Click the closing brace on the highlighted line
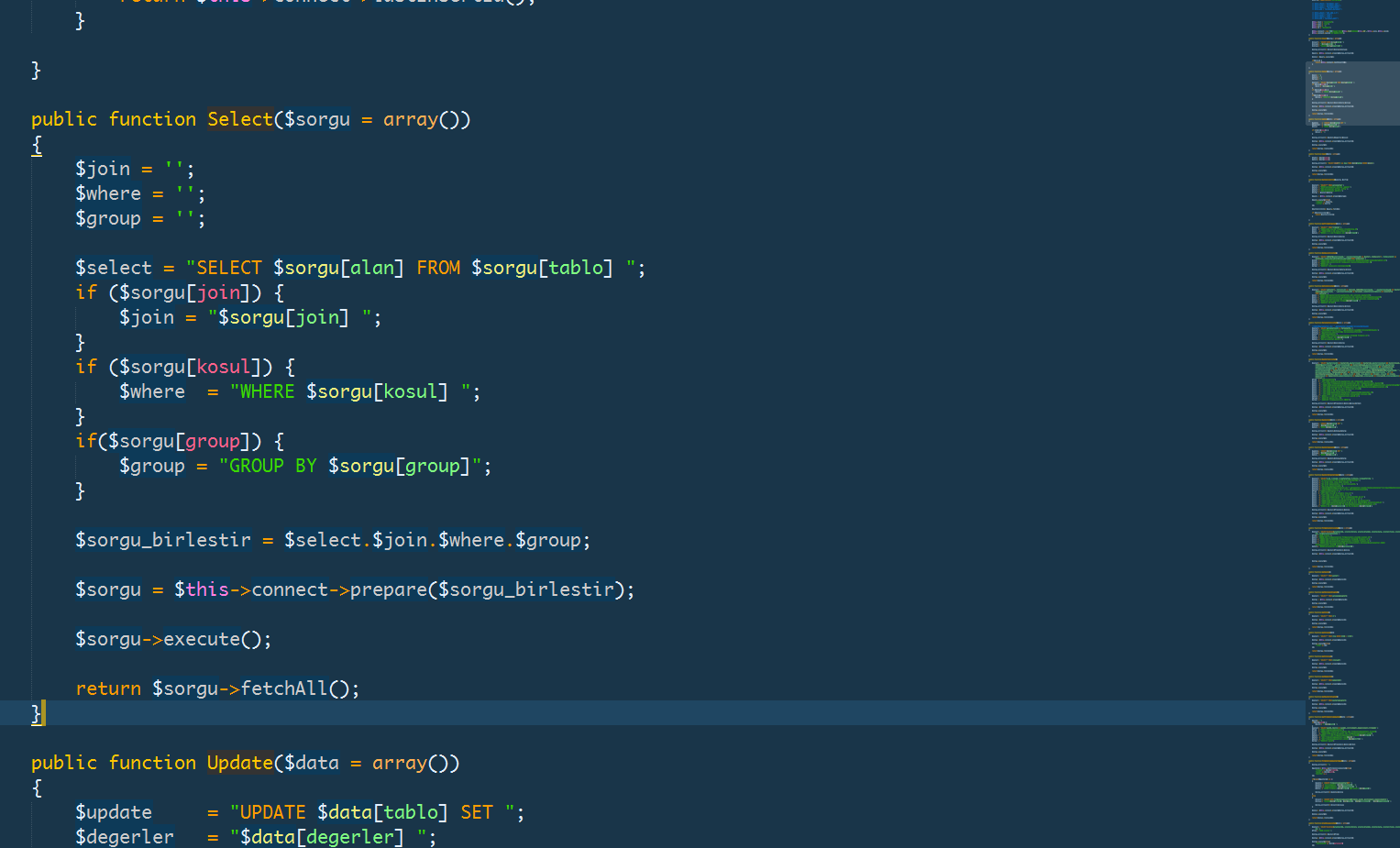This screenshot has height=848, width=1400. point(37,713)
